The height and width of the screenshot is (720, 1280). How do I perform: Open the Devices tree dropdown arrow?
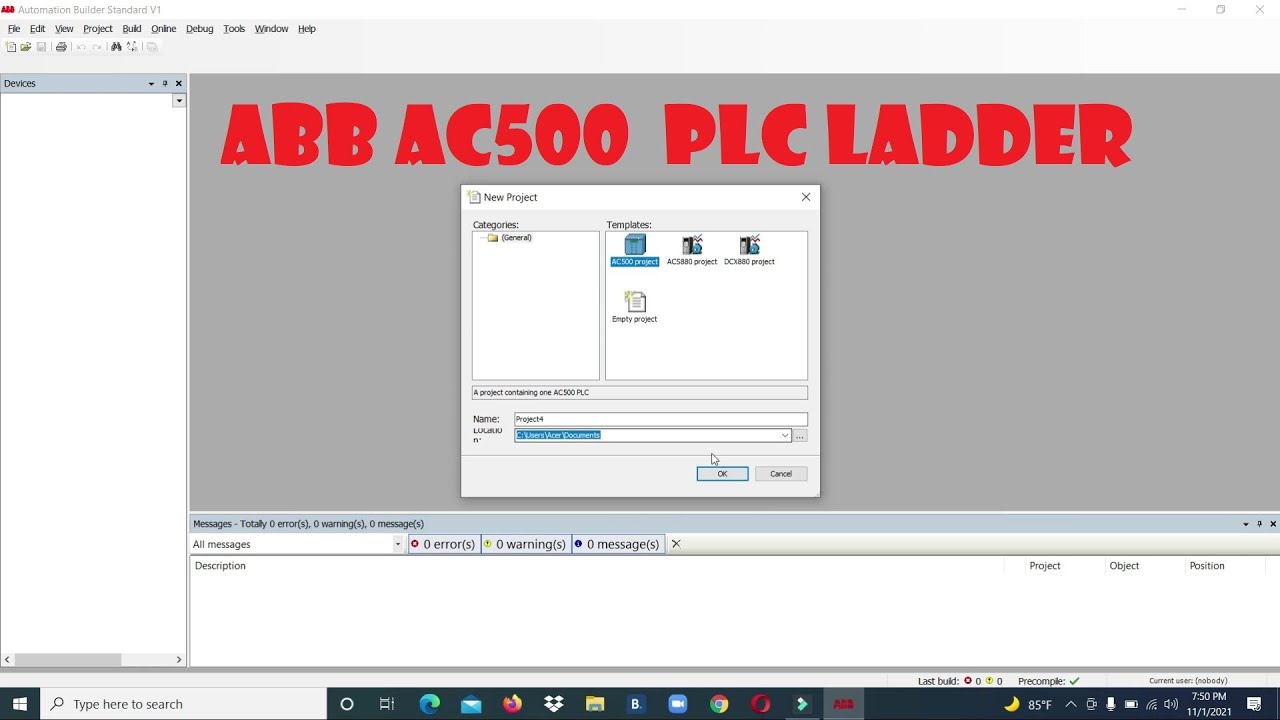point(179,101)
